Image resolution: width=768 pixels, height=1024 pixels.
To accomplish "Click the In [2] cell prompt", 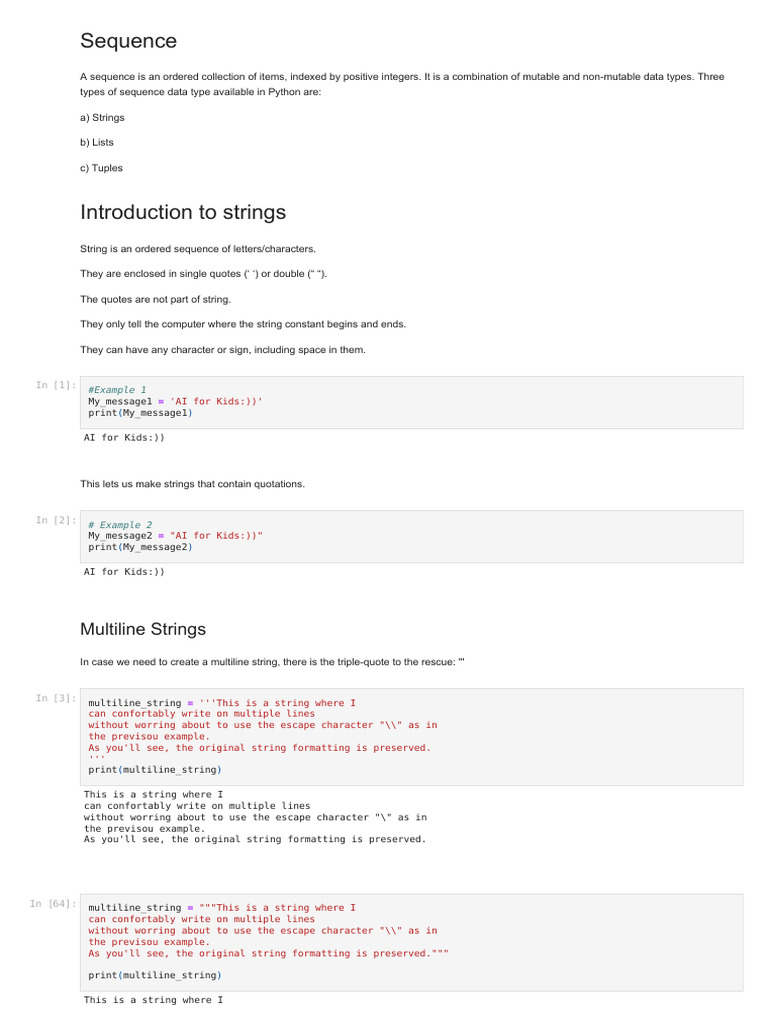I will [55, 520].
